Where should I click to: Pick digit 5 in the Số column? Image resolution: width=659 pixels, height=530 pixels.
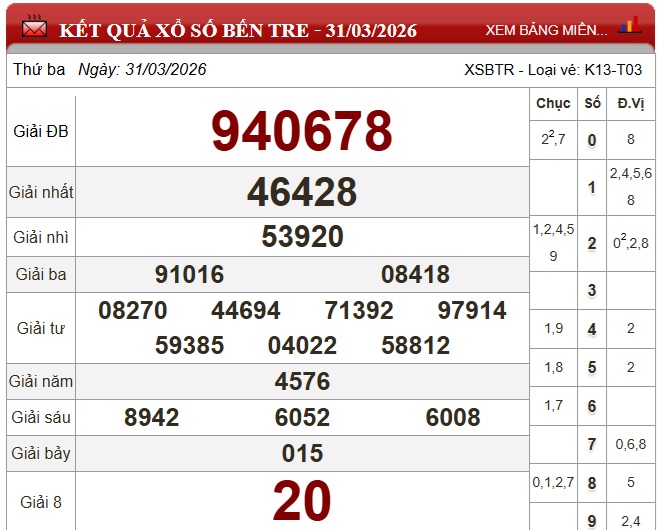[592, 367]
